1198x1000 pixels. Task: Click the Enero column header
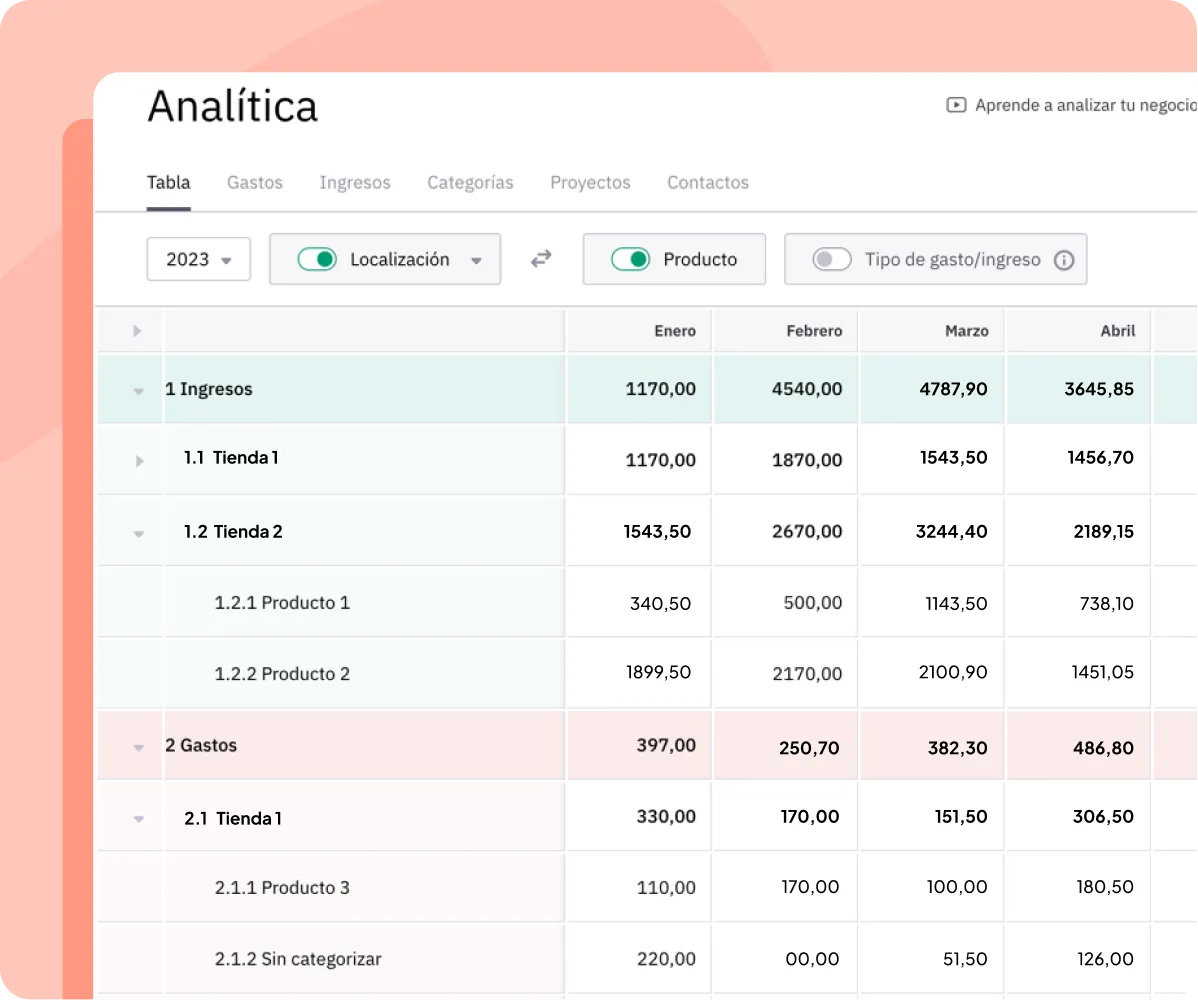click(674, 331)
